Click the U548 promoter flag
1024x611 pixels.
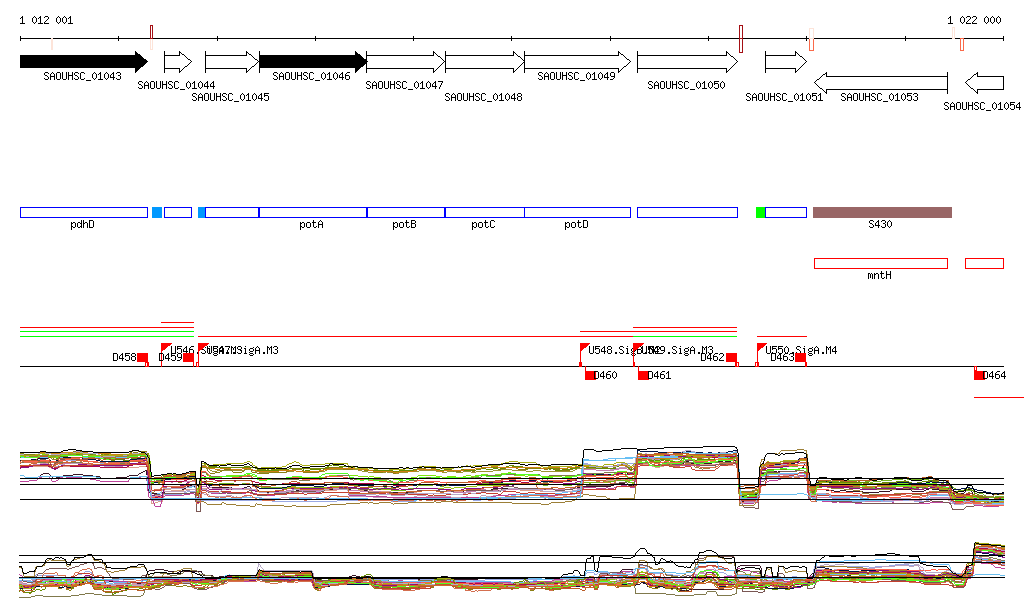tap(585, 348)
